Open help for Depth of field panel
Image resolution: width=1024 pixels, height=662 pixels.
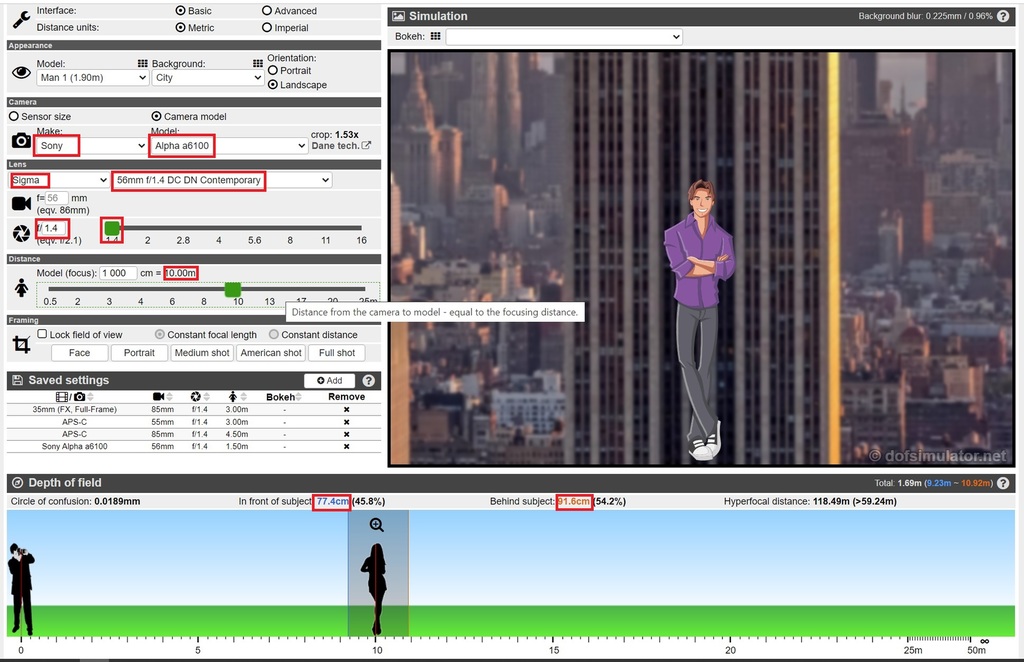coord(1003,483)
